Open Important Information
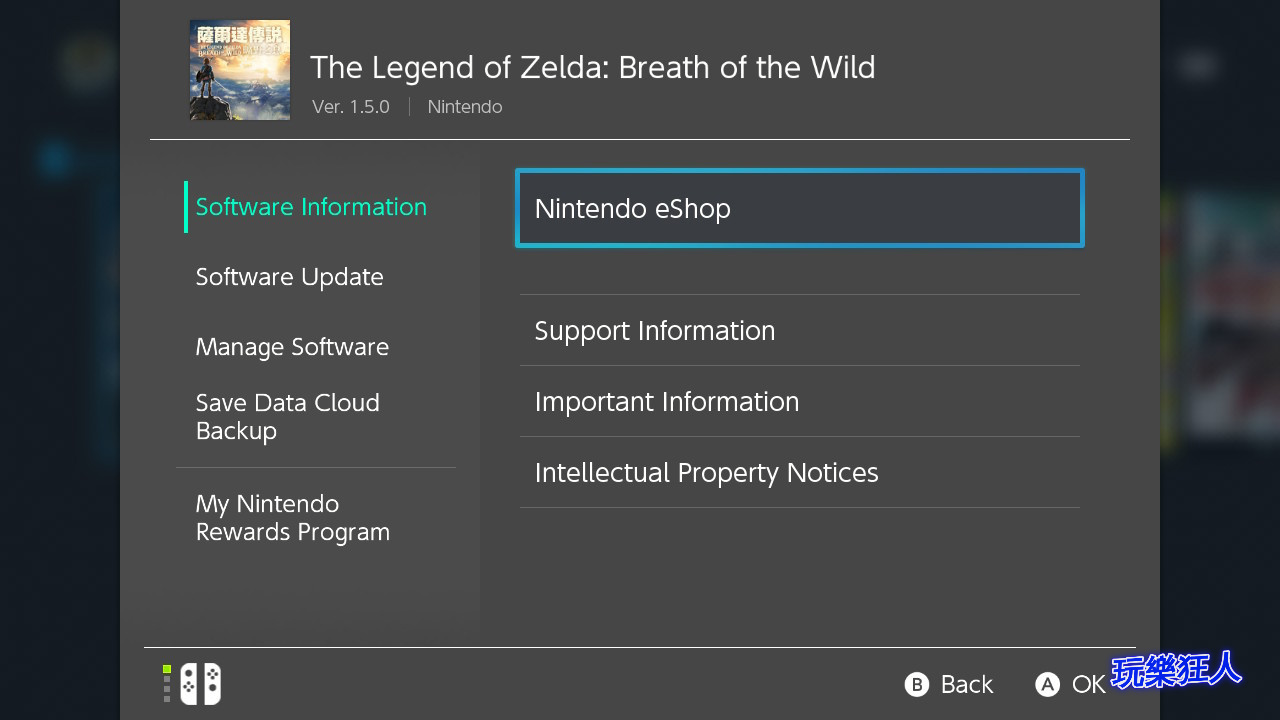The height and width of the screenshot is (720, 1280). (x=800, y=401)
